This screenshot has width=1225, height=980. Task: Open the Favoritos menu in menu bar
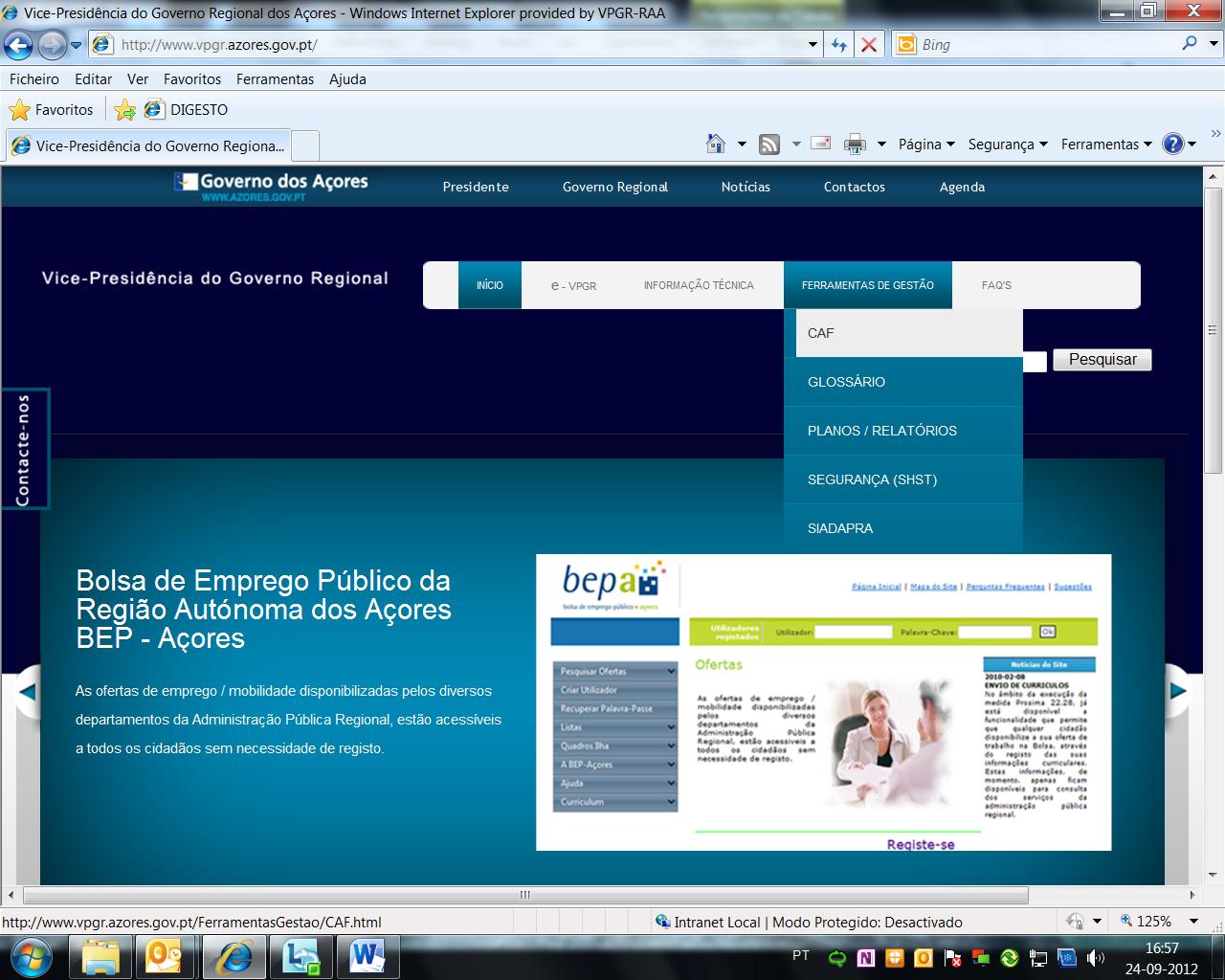[191, 79]
